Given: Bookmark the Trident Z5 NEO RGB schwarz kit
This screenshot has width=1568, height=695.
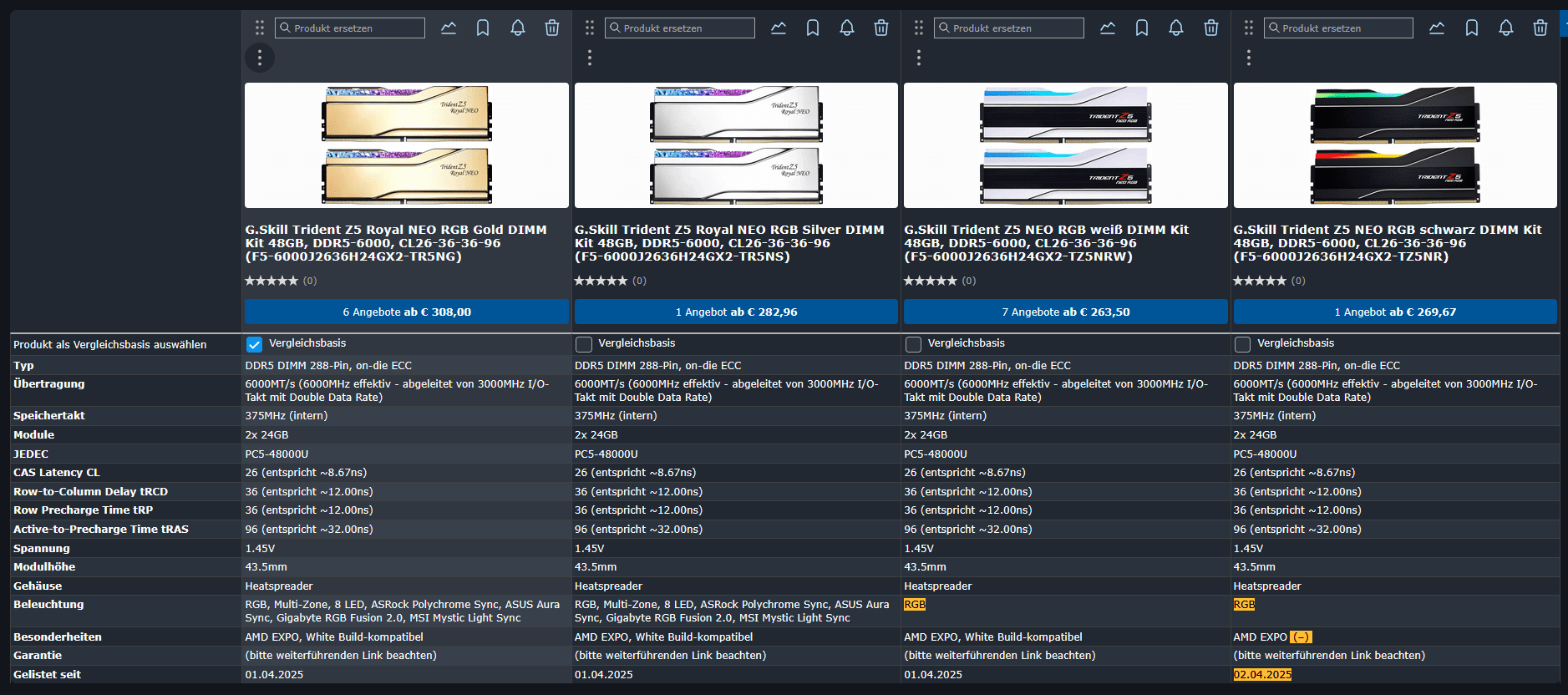Looking at the screenshot, I should (1472, 28).
